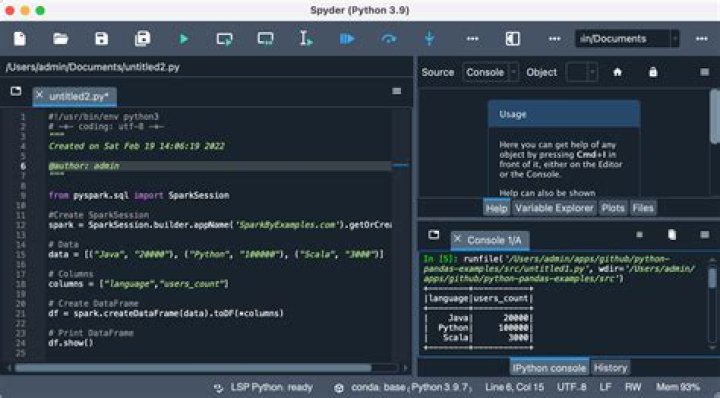Screen dimensions: 720x398
Task: Select the untitled2.py editor tab
Action: point(74,96)
